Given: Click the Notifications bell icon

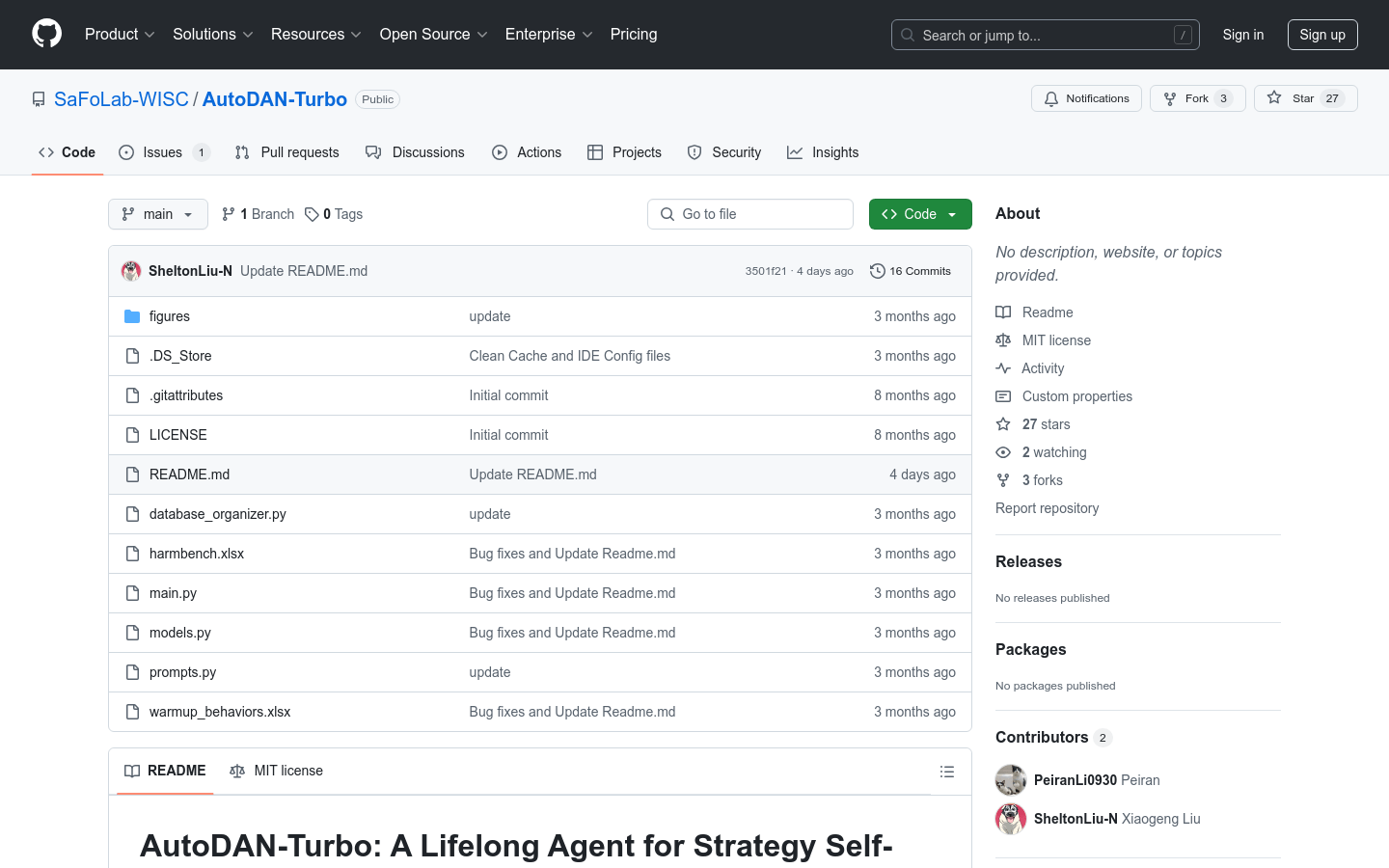Looking at the screenshot, I should click(x=1051, y=98).
